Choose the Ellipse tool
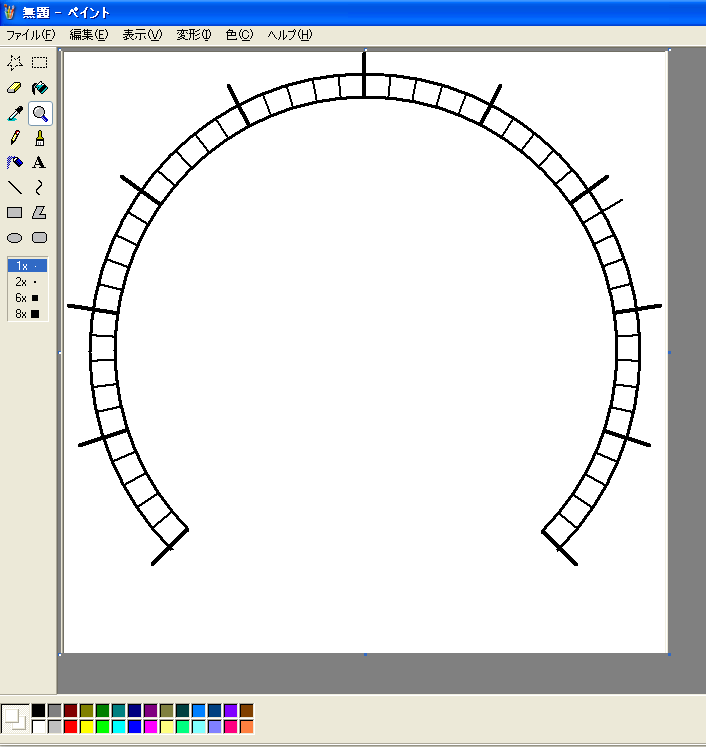Screen dimensions: 706x747 coord(15,238)
